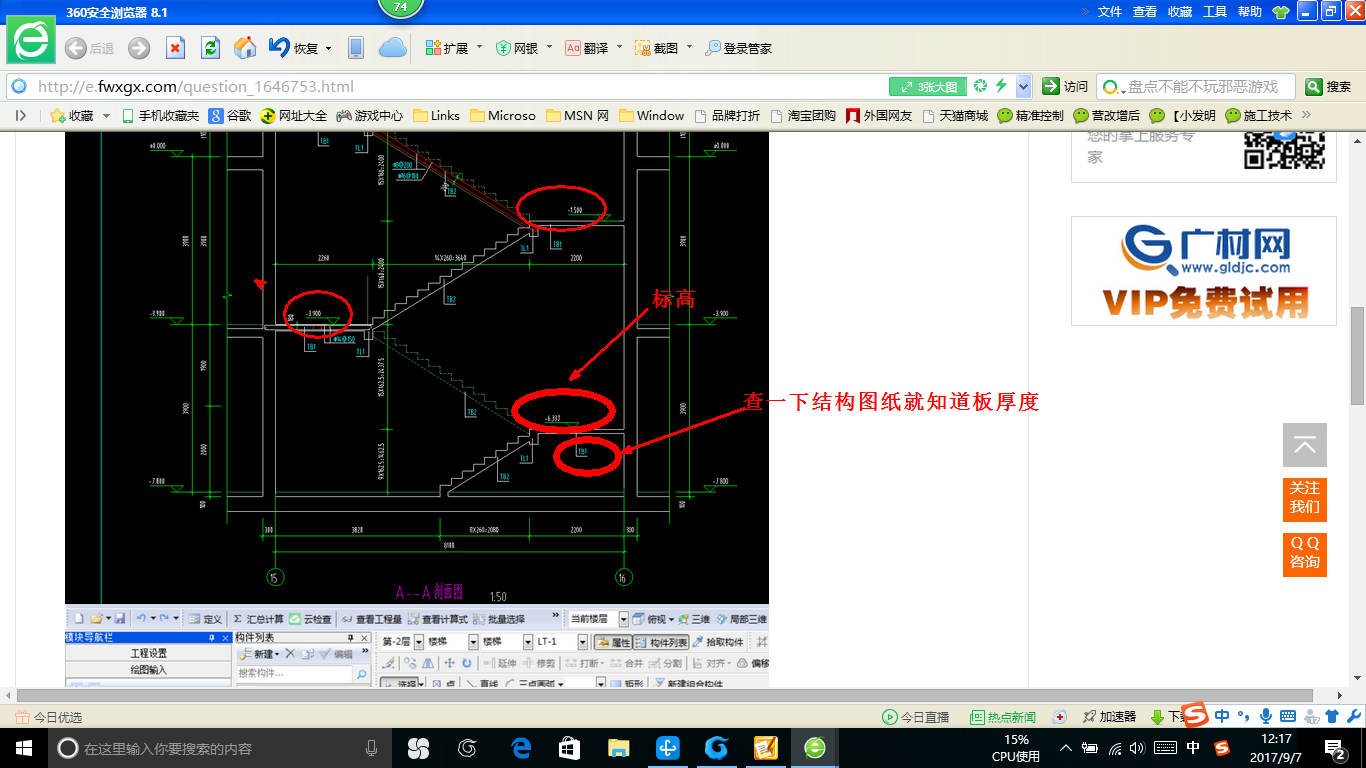Click the Windows taskbar search box
The height and width of the screenshot is (768, 1366).
click(219, 747)
